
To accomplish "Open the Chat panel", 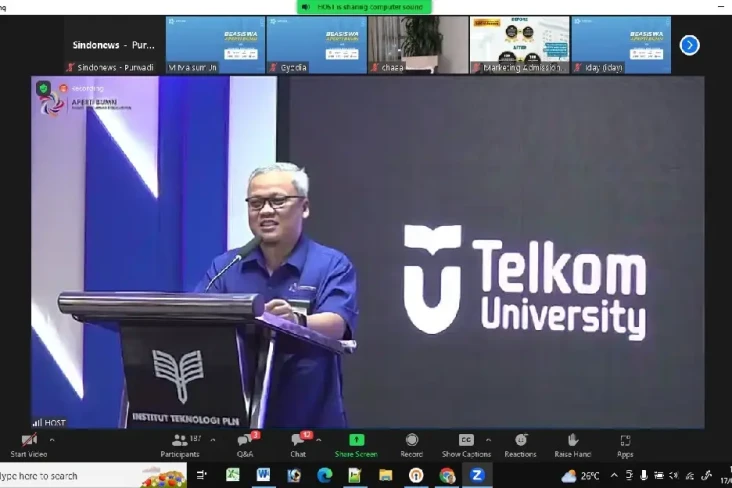I will pos(298,446).
